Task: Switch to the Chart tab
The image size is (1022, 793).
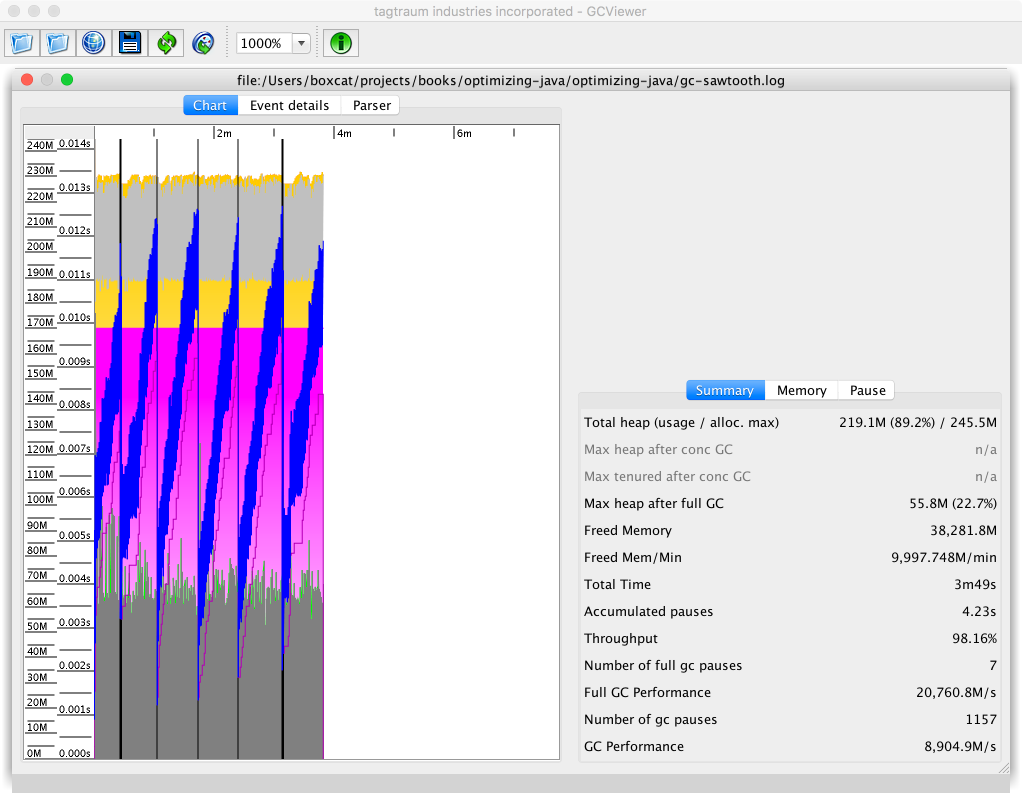Action: pos(210,105)
